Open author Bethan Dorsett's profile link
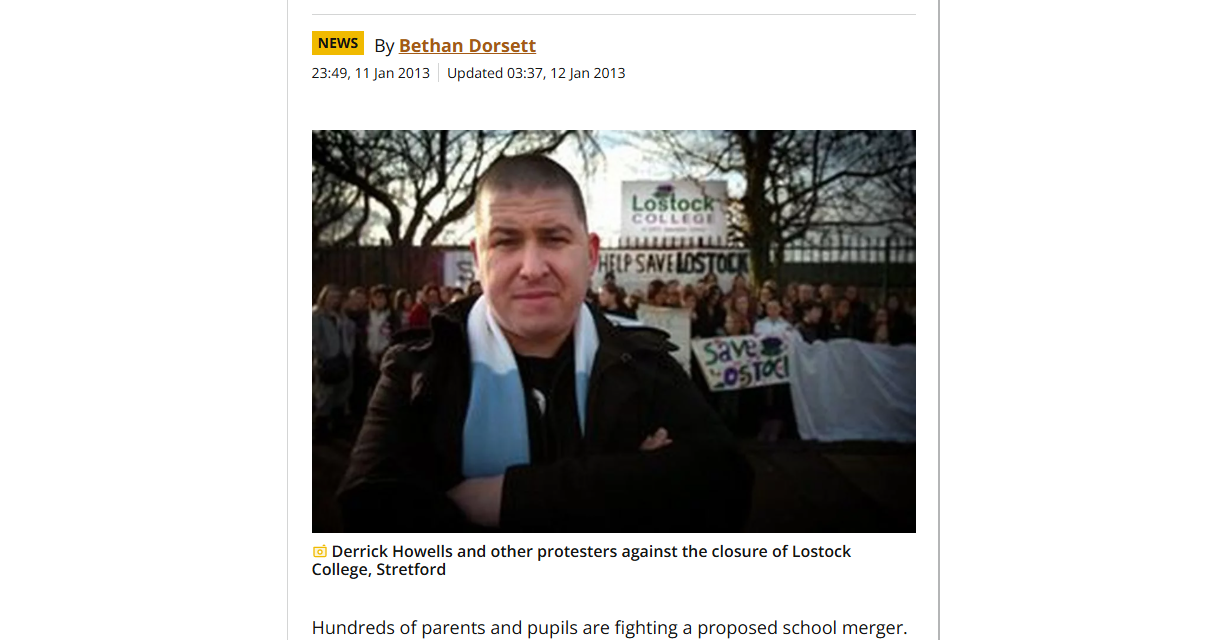The image size is (1223, 640). (x=467, y=45)
